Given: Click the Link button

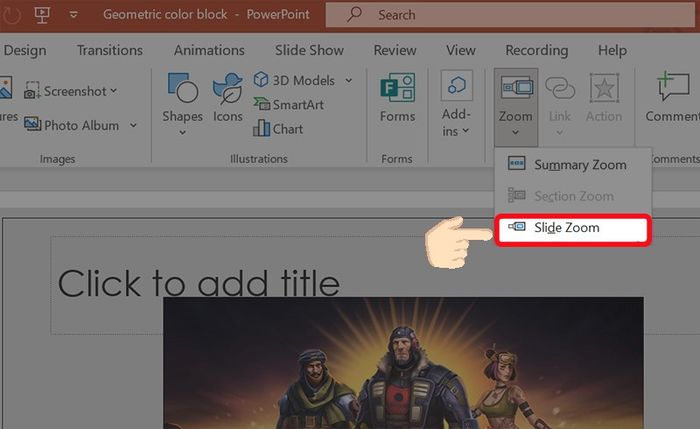Looking at the screenshot, I should click(x=560, y=104).
